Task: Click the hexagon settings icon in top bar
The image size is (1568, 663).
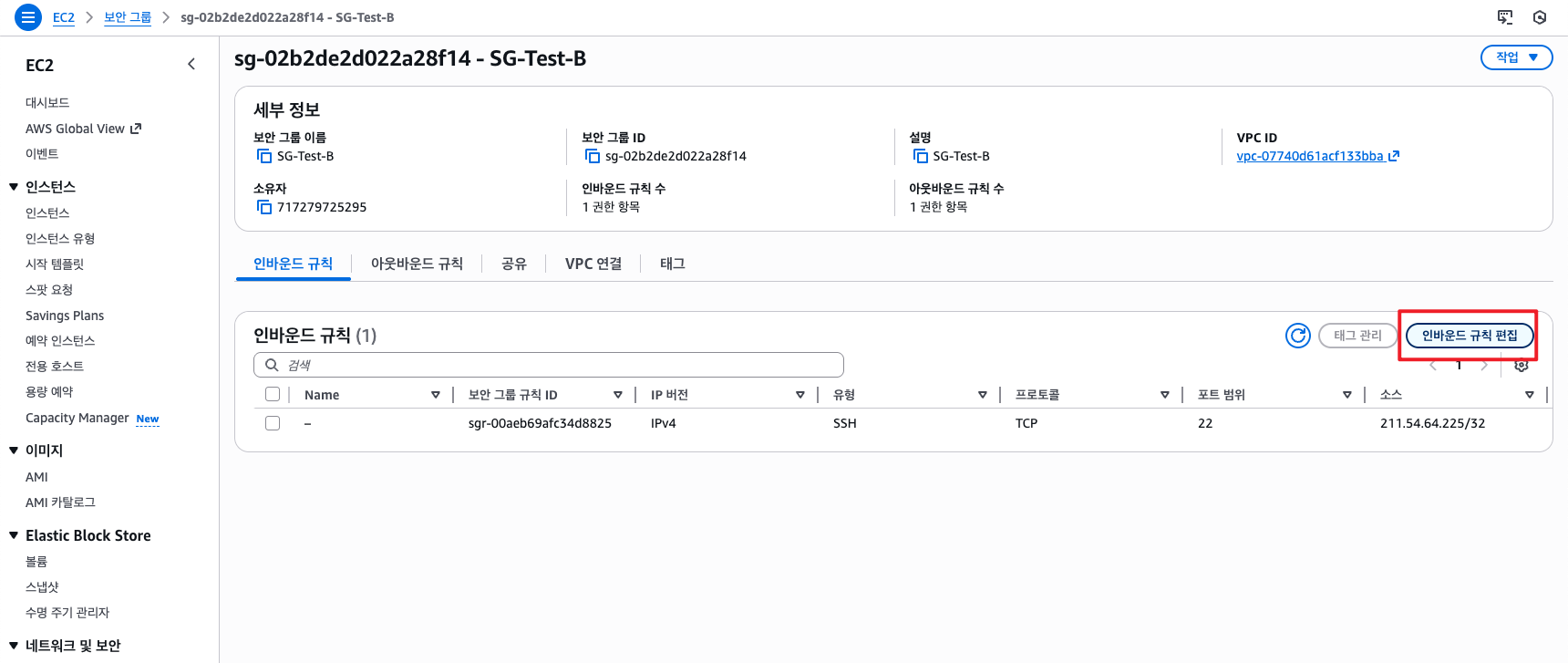Action: (1540, 17)
